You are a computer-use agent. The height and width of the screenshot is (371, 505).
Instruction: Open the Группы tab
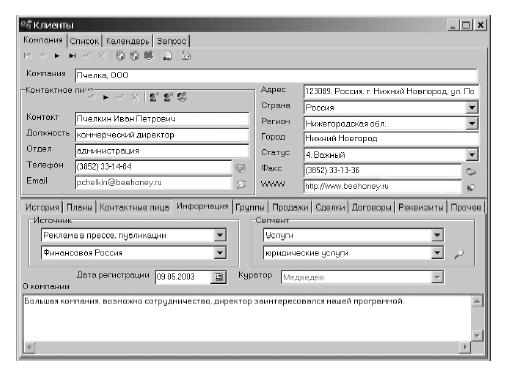[x=250, y=207]
